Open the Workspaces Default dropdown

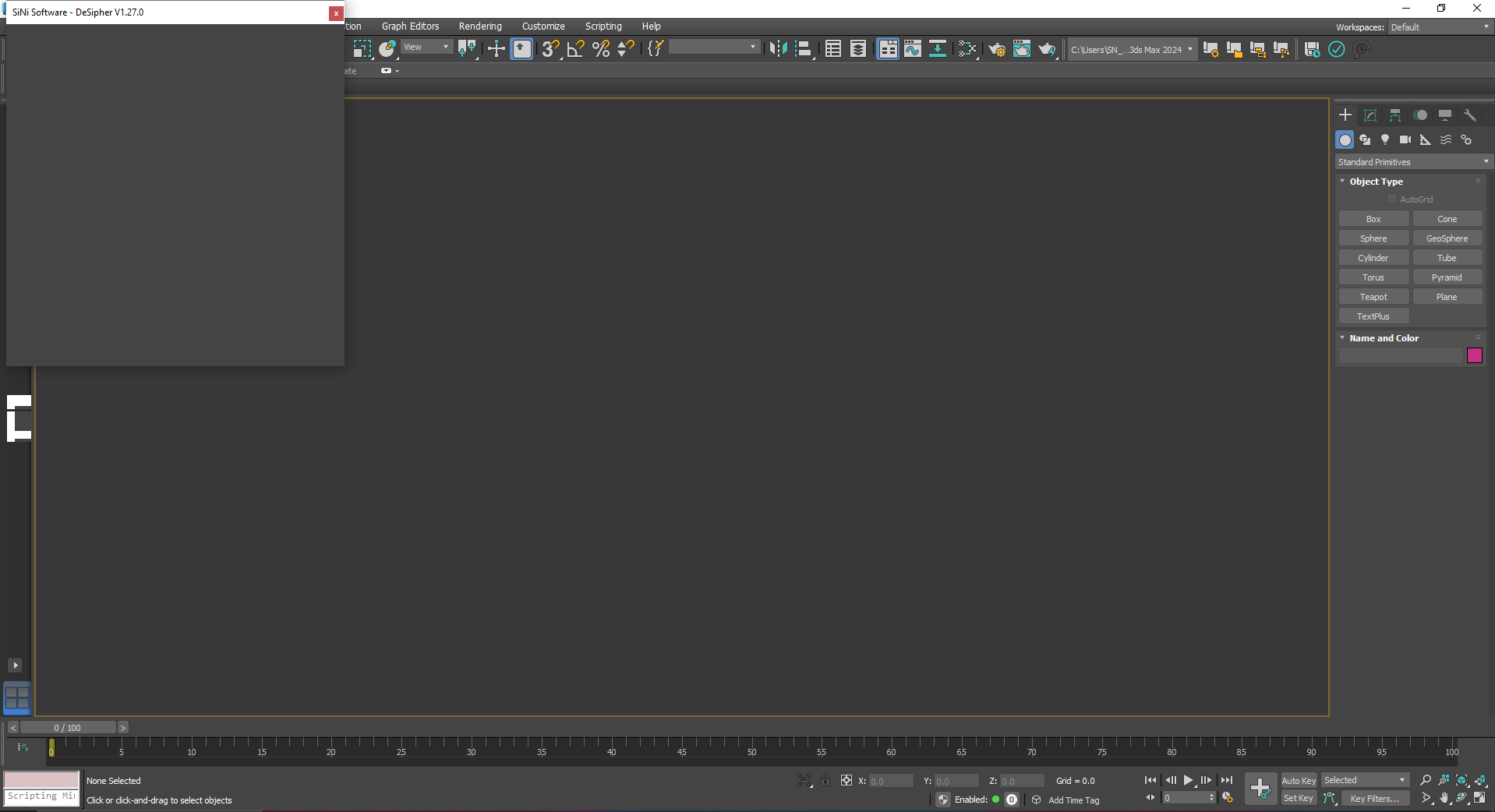pos(1440,27)
